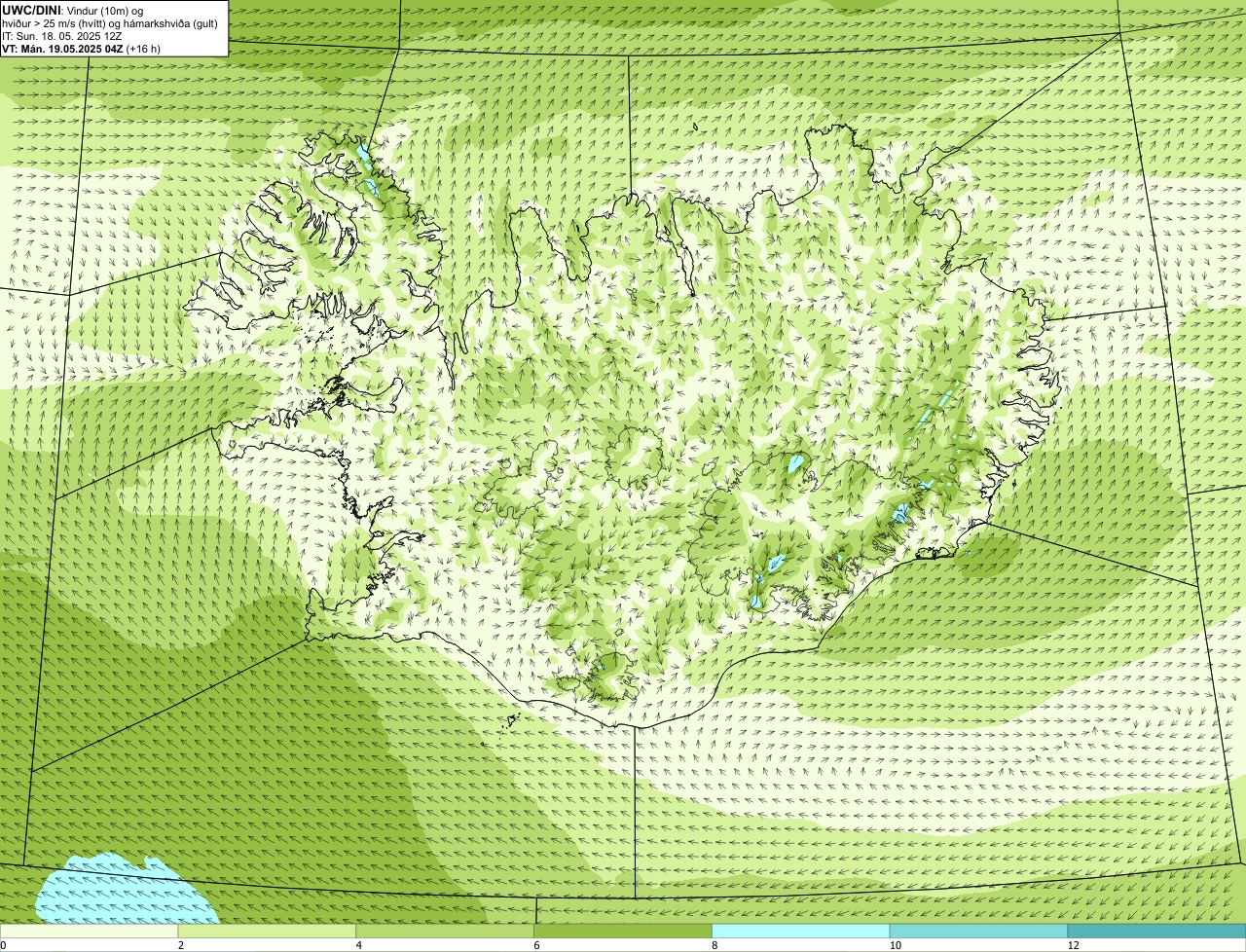Click the legend tick label '8'
Viewport: 1246px width, 952px height.
[715, 945]
